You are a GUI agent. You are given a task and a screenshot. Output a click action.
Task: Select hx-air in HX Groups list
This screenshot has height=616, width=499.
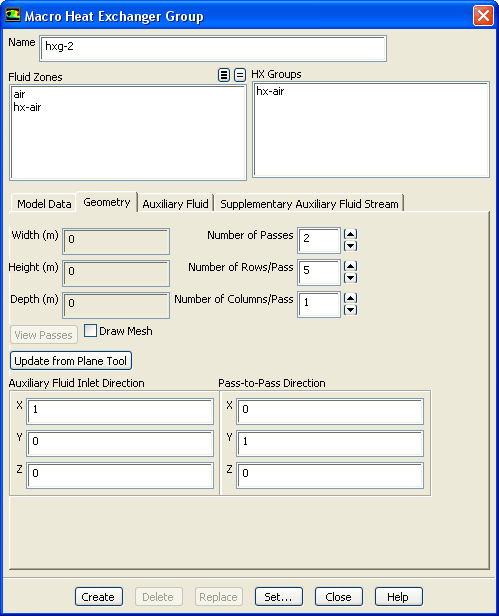tap(270, 91)
